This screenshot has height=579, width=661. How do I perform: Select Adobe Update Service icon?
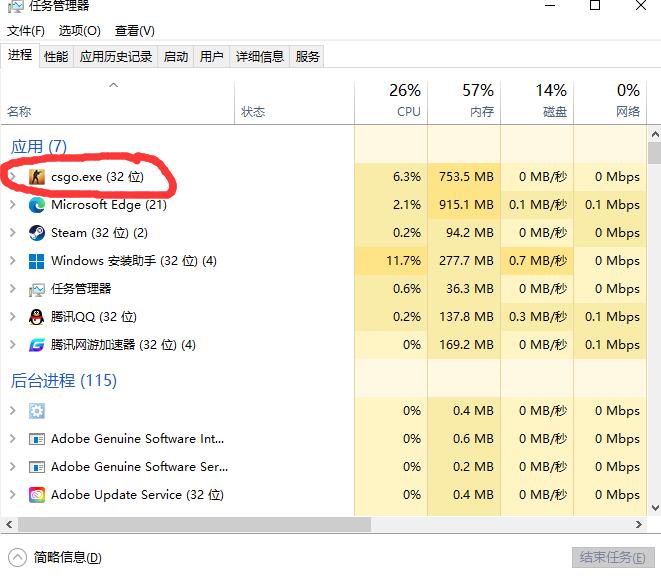click(37, 495)
